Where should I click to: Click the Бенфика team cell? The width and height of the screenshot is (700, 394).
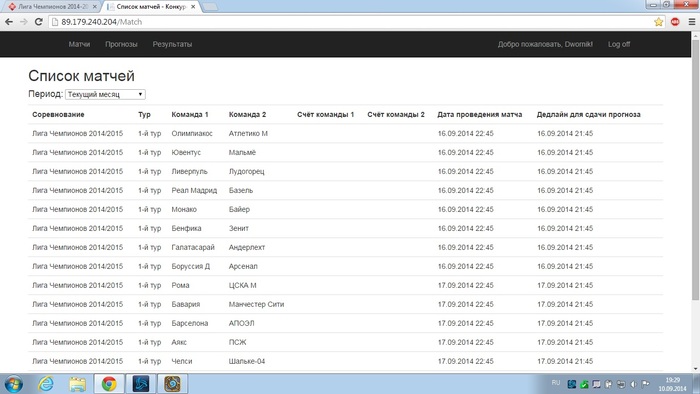(x=186, y=228)
